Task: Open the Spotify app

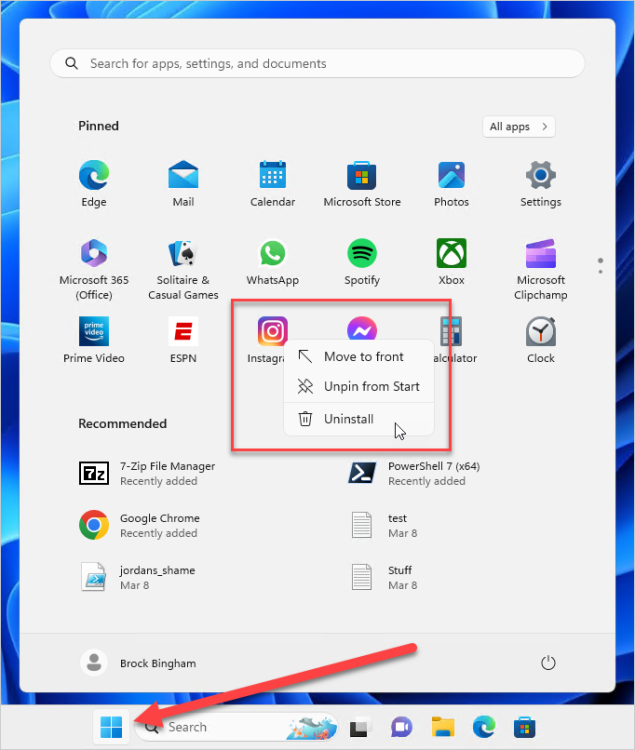Action: [x=362, y=262]
